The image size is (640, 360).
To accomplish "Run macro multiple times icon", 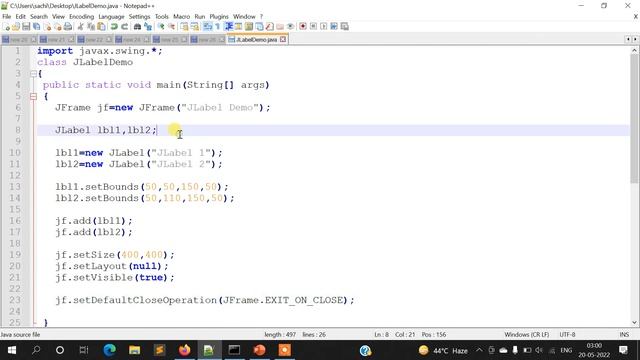I will [x=334, y=27].
